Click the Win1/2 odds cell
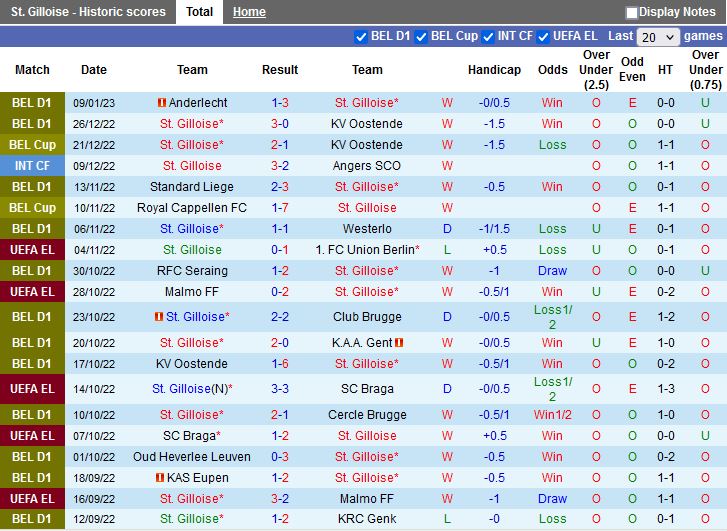727x531 pixels. tap(553, 415)
